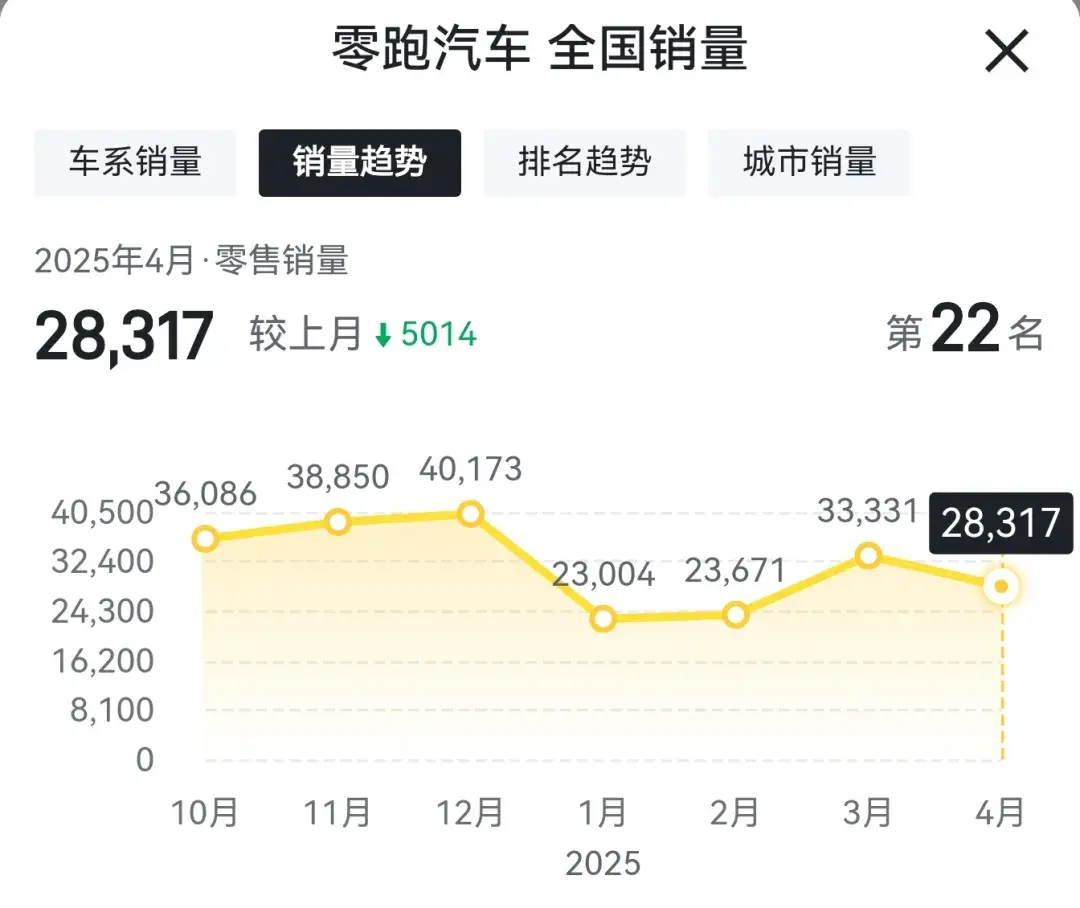
Task: Click the 23,671 value label
Action: pyautogui.click(x=735, y=570)
